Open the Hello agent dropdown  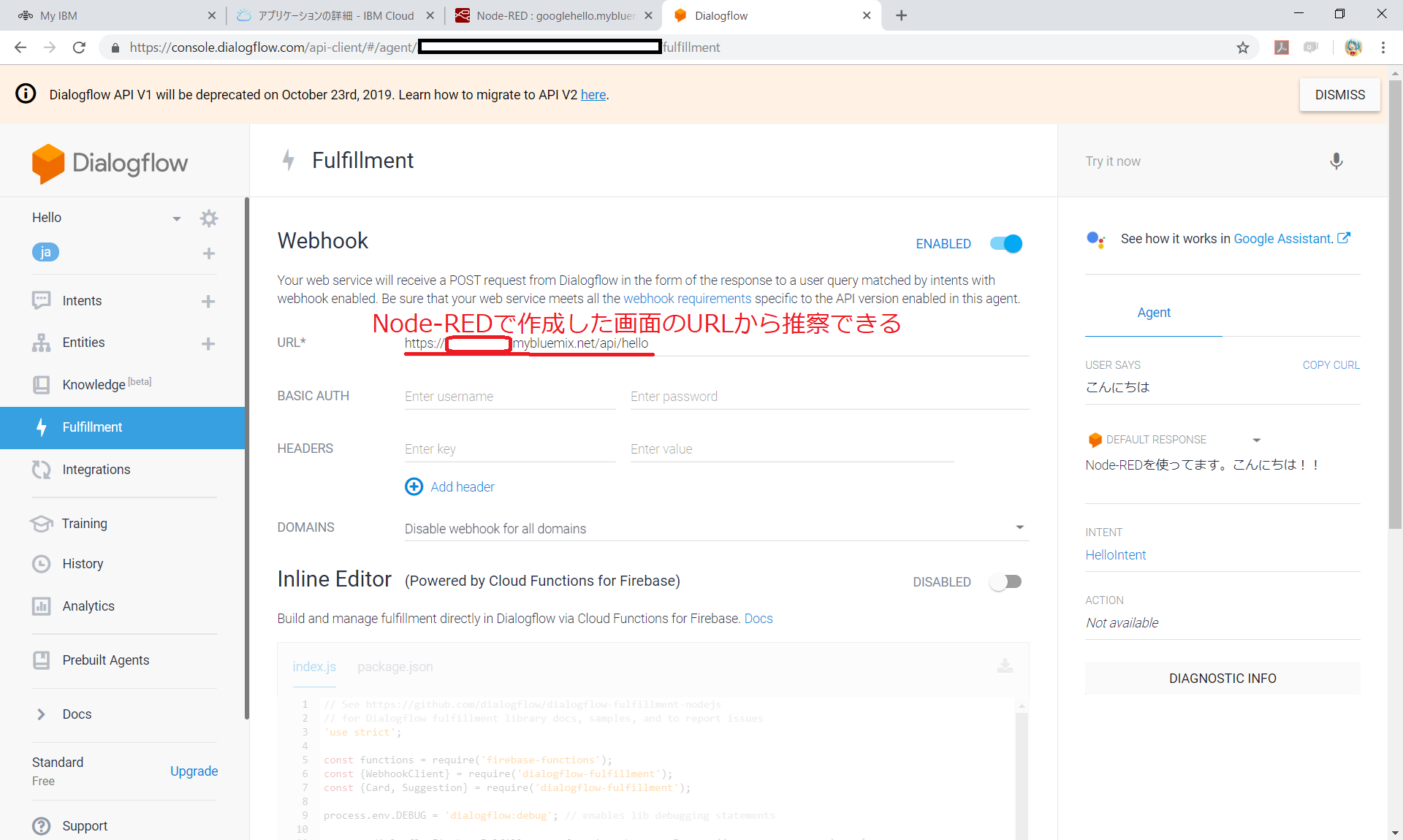(x=176, y=218)
